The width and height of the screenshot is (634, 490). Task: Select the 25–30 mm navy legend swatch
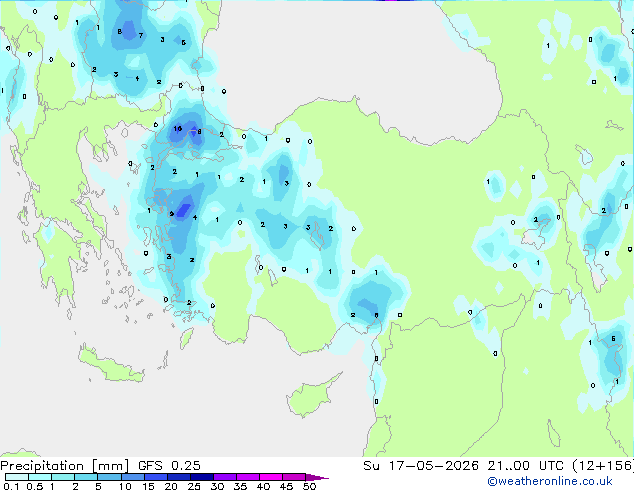coord(201,477)
